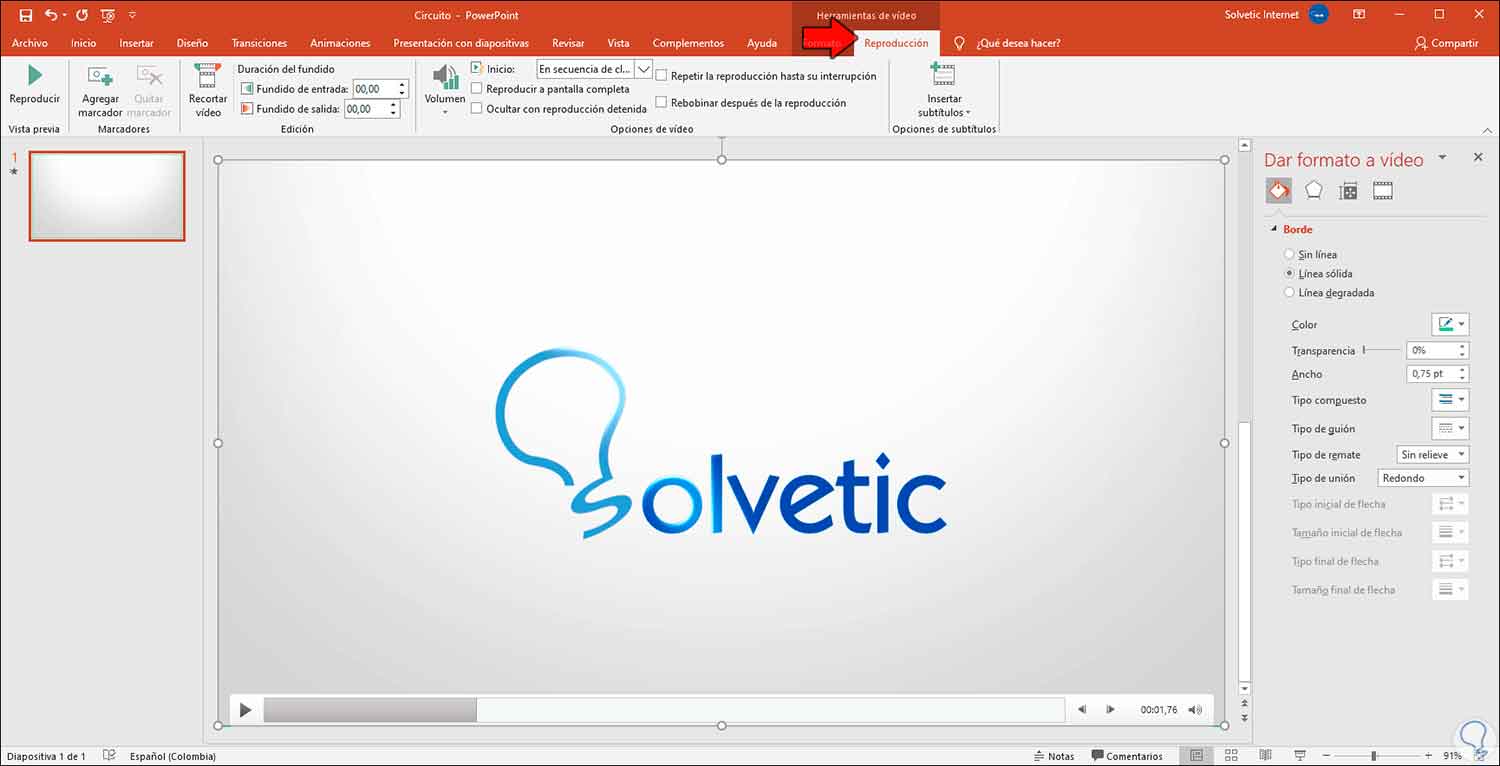Open Presentación con diapositivas tab

point(461,43)
